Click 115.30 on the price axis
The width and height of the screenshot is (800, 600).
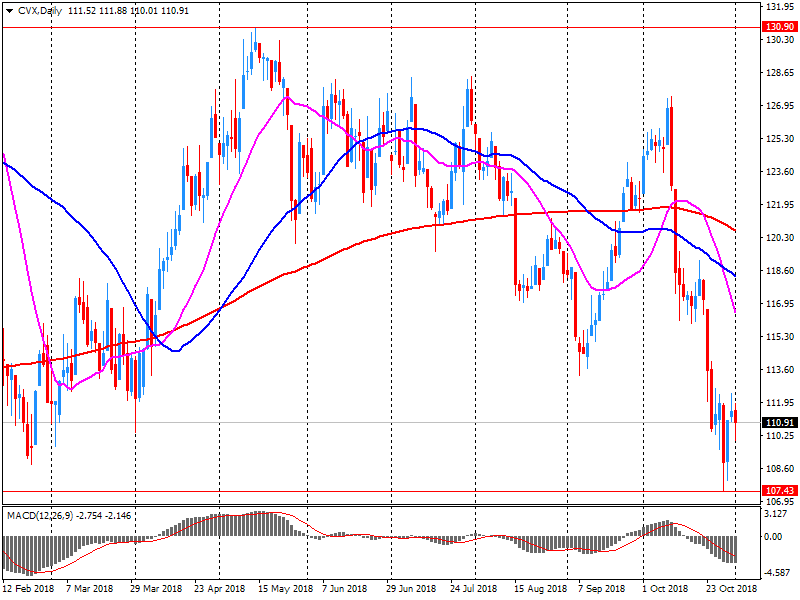778,337
